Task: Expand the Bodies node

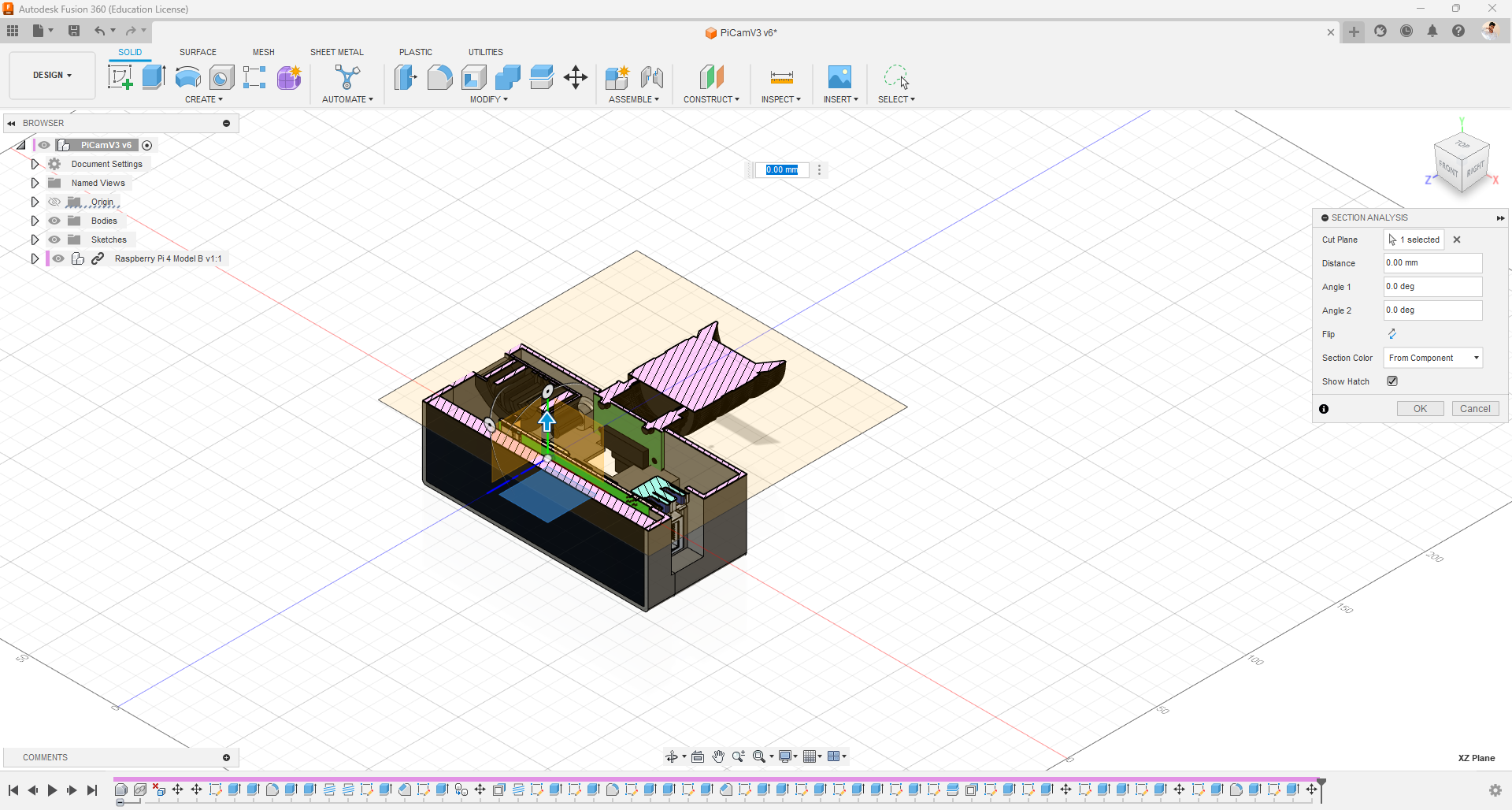Action: 35,221
